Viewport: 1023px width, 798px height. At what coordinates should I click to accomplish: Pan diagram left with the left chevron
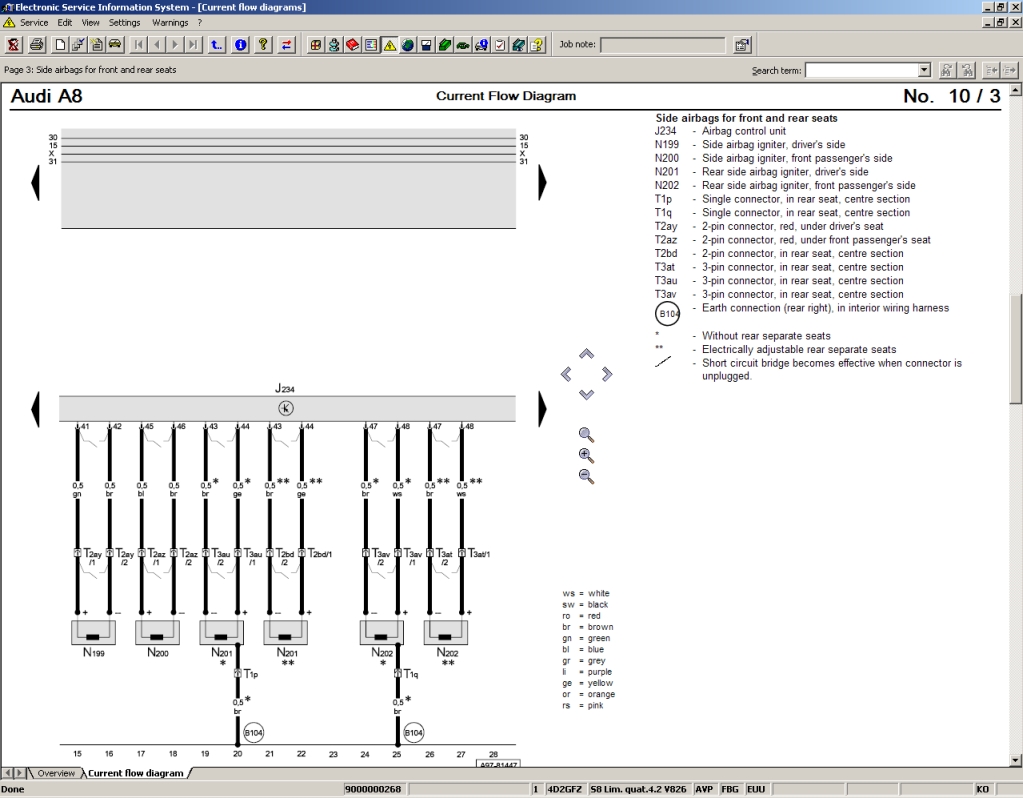566,374
